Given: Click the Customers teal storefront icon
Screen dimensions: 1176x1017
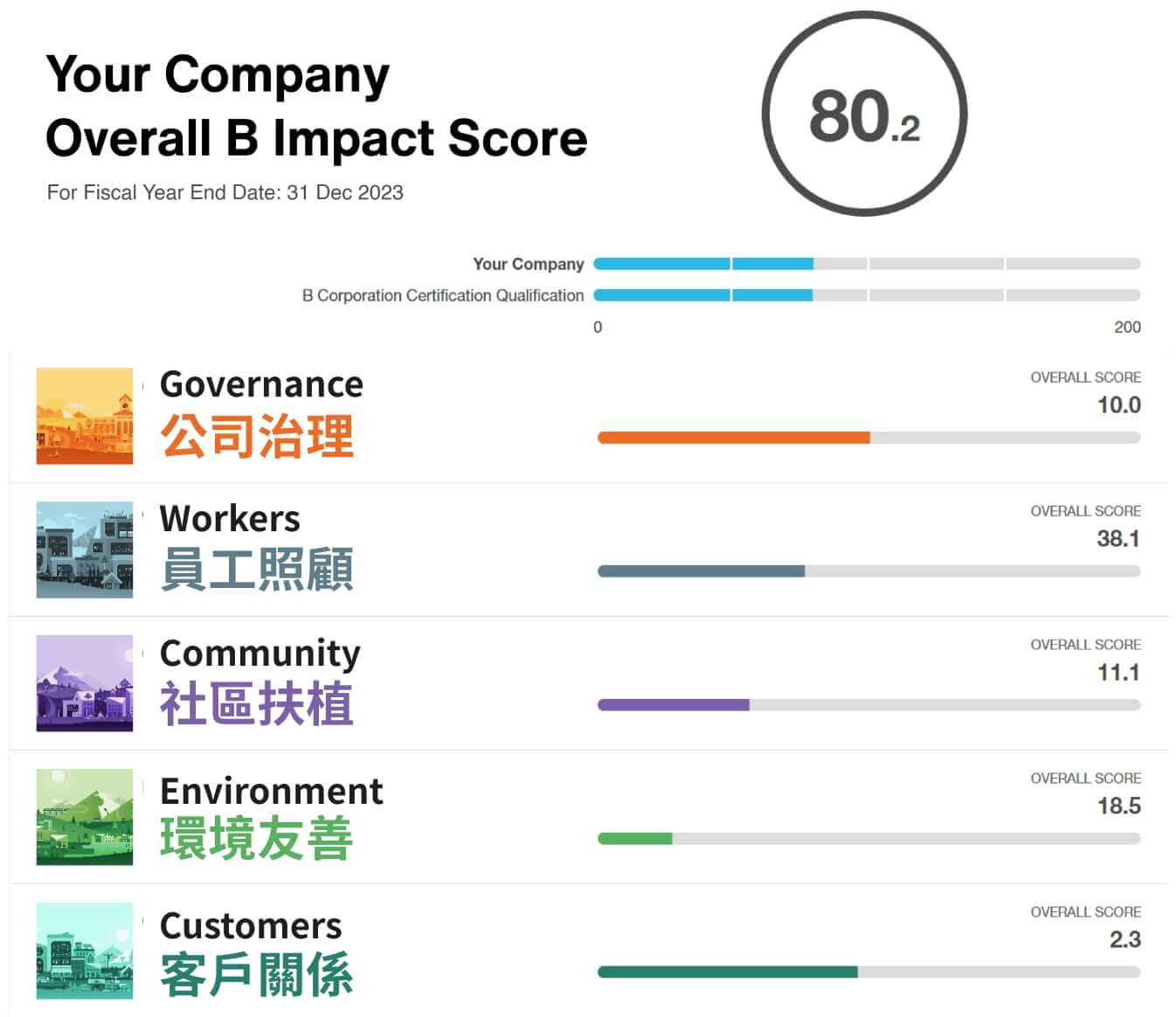Looking at the screenshot, I should pos(85,951).
